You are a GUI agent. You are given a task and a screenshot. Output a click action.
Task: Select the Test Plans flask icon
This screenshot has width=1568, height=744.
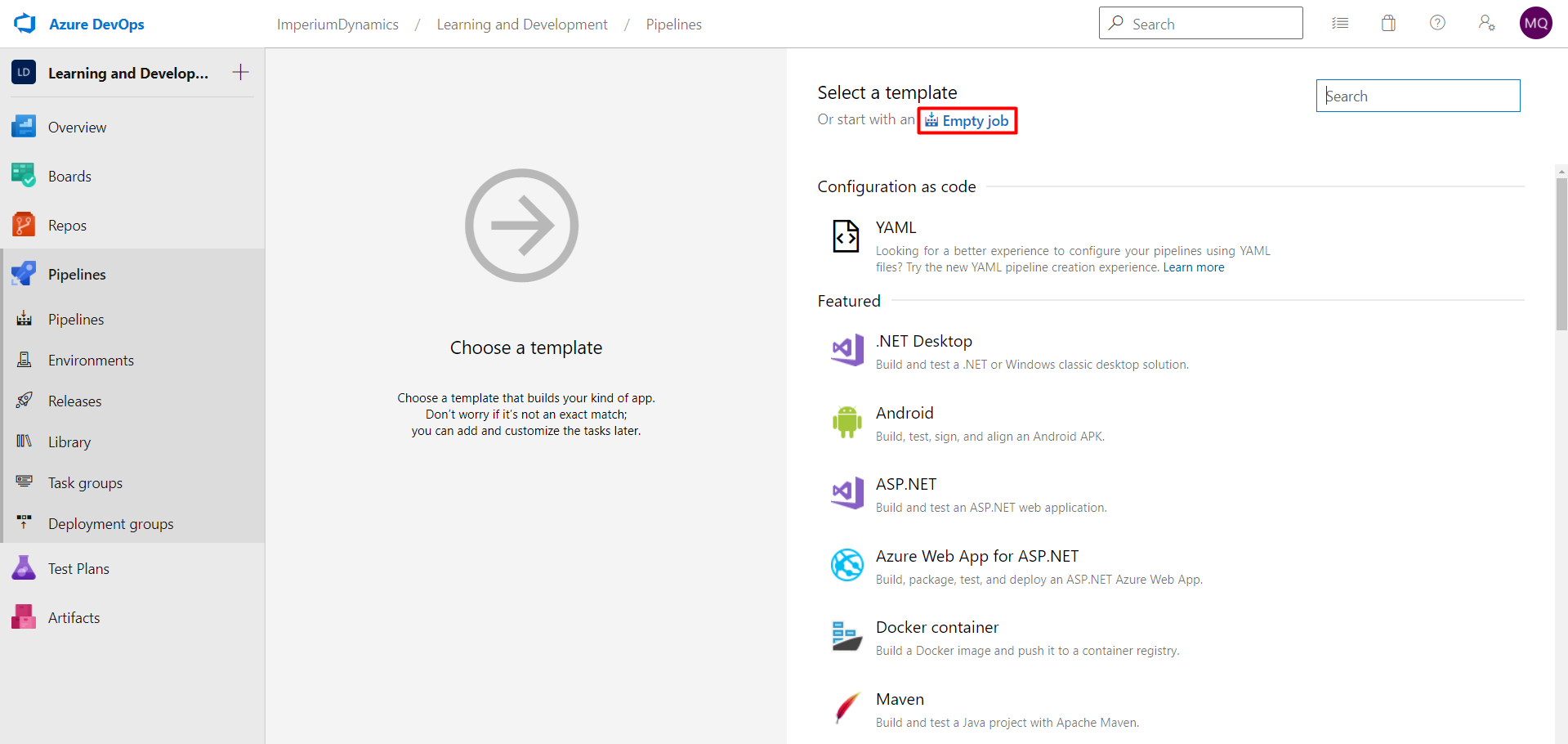click(x=23, y=567)
